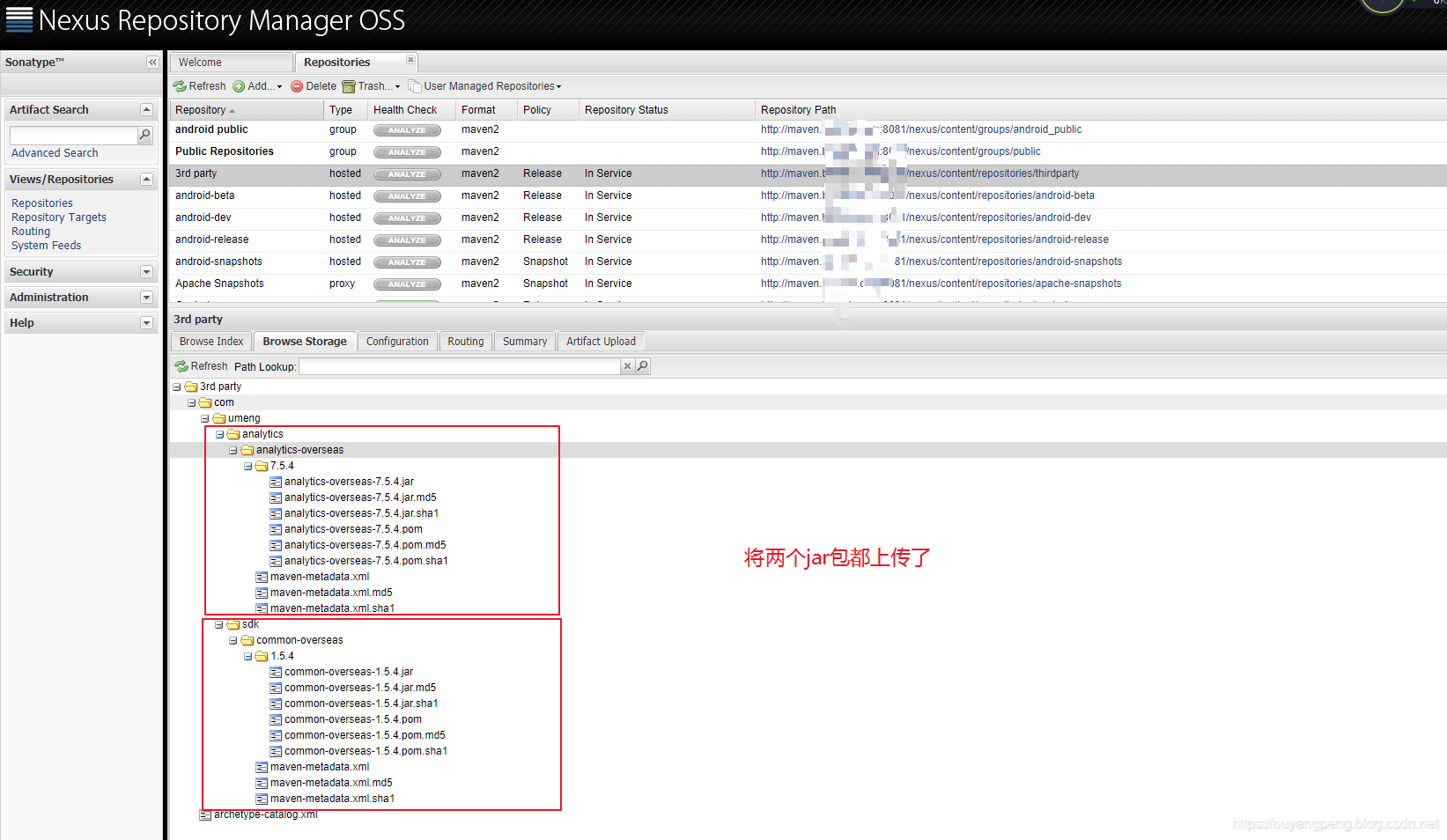Click the Nexus hamburger menu icon
This screenshot has height=840, width=1447.
(x=19, y=19)
